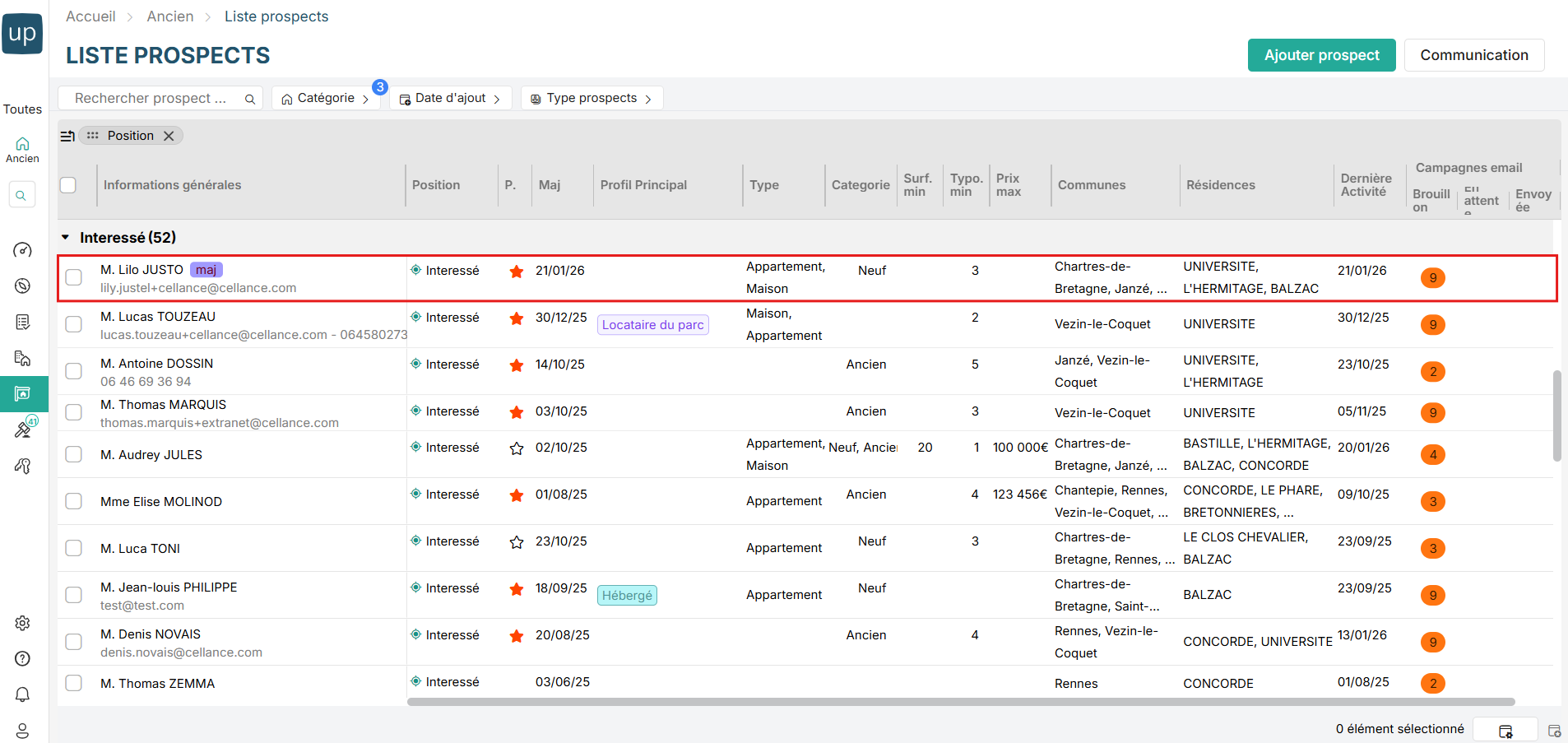Click the horizontal scrollbar under the table

pos(960,702)
